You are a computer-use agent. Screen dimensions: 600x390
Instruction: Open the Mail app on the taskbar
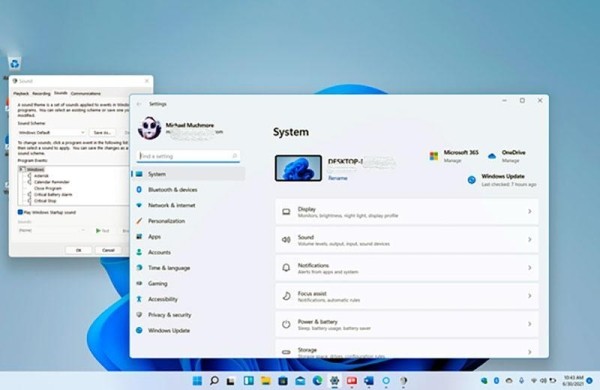300,380
